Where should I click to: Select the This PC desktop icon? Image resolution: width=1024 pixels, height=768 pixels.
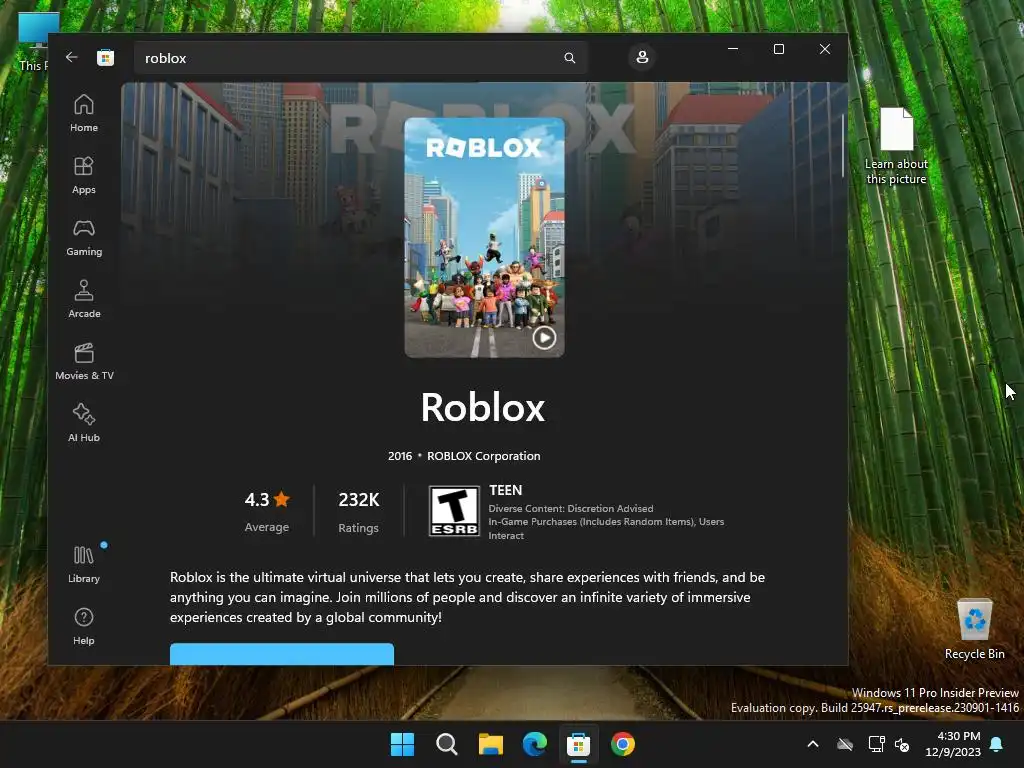(33, 39)
